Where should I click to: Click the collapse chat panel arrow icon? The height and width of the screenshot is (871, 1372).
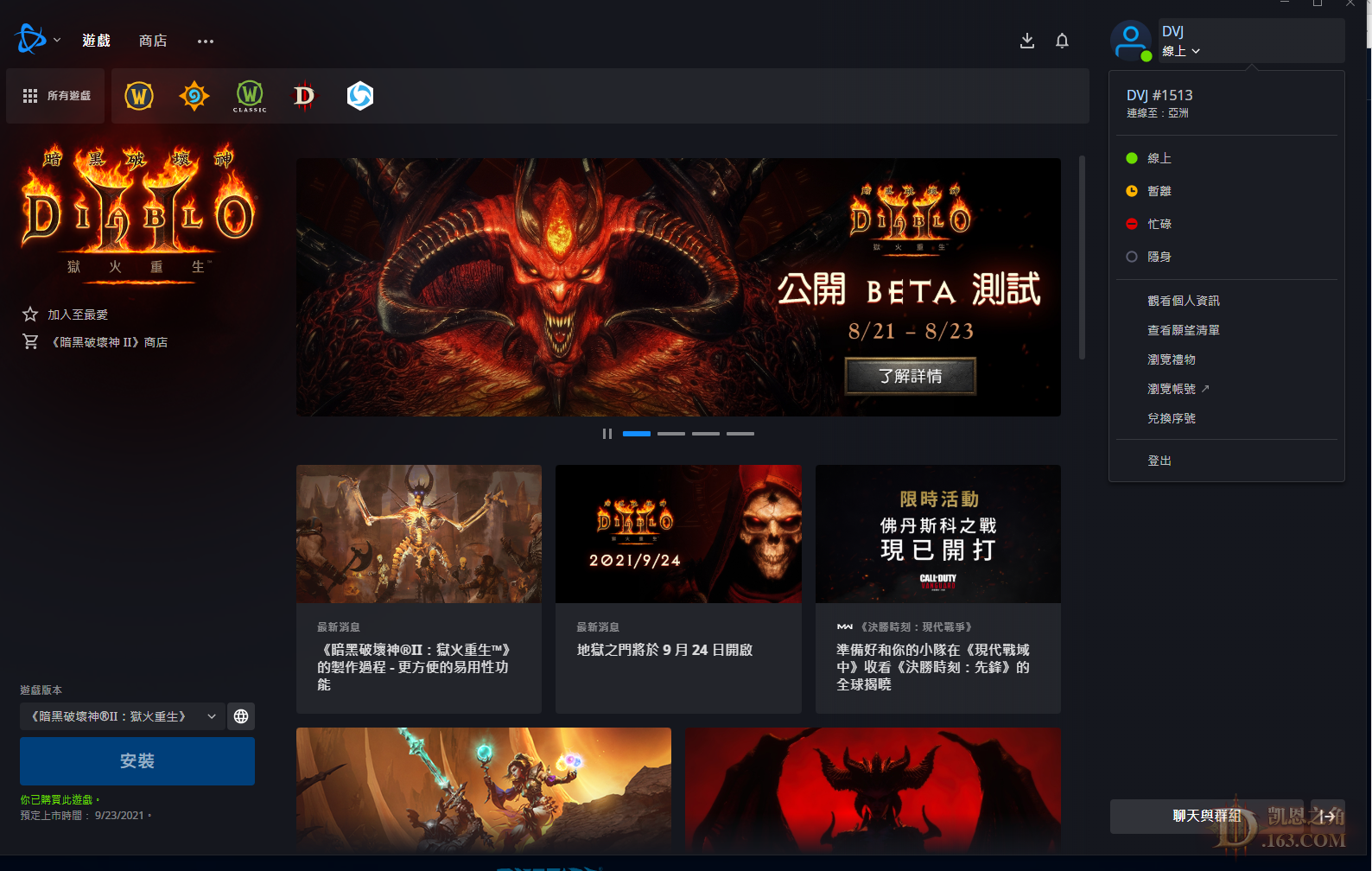coord(1328,816)
